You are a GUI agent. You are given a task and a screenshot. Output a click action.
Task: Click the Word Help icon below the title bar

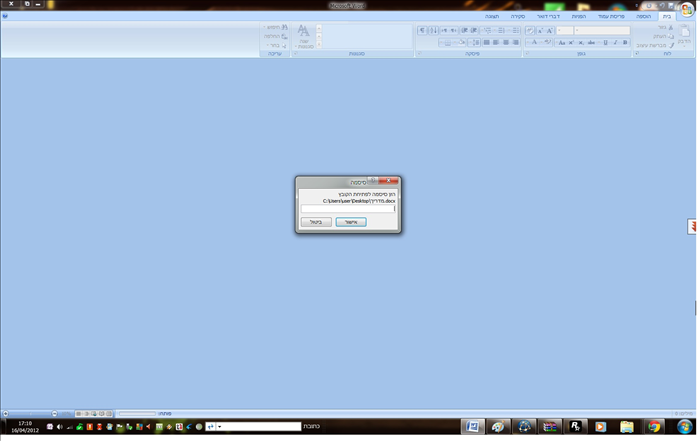5,16
